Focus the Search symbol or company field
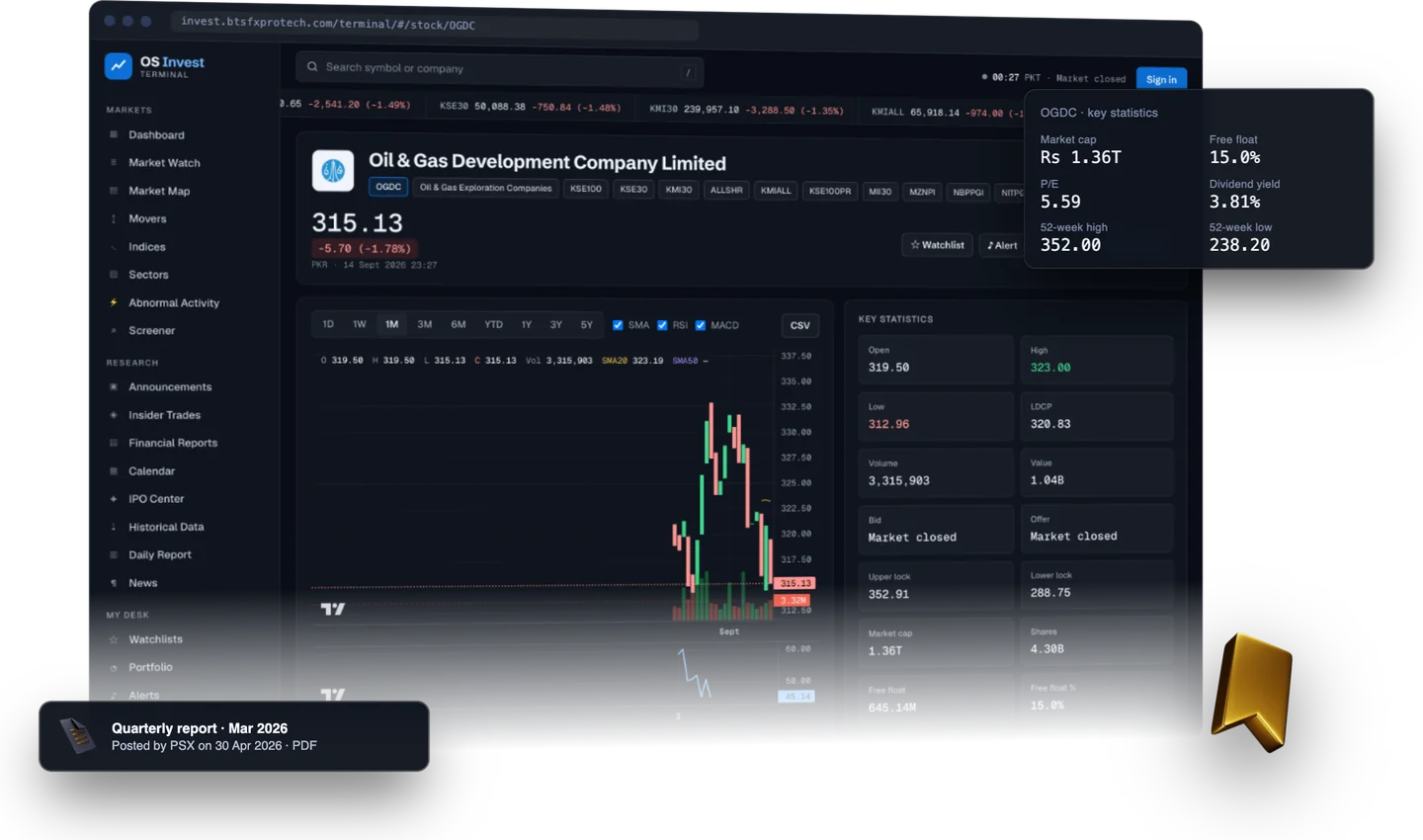 pos(499,69)
